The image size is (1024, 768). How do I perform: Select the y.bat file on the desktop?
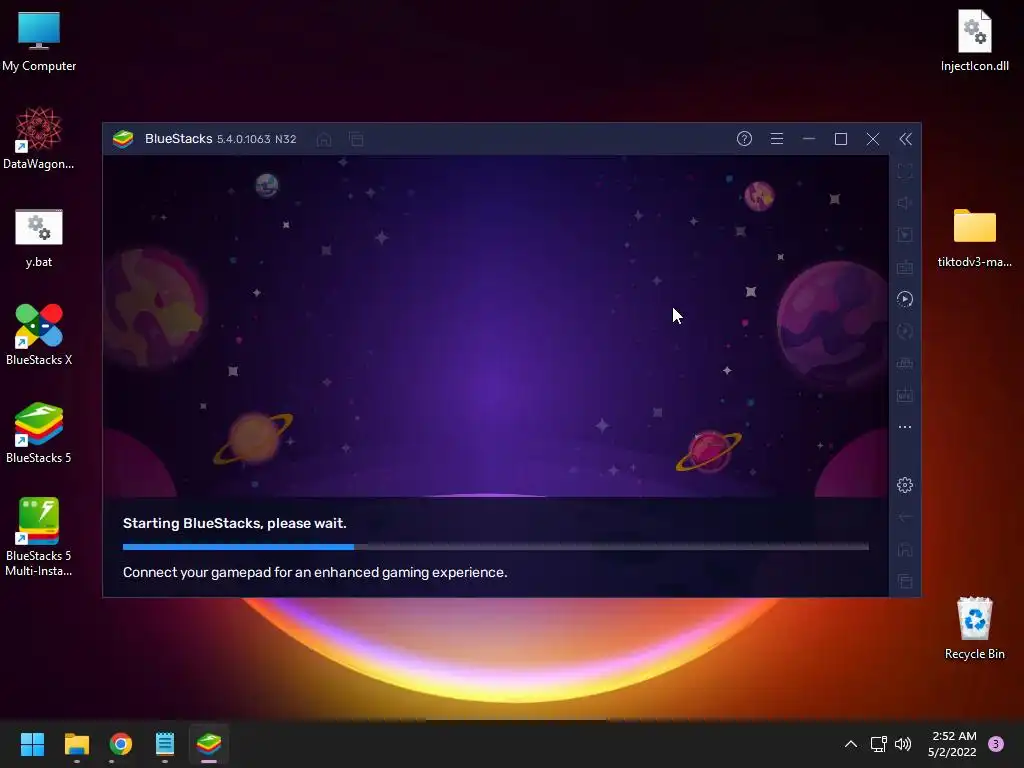point(39,238)
